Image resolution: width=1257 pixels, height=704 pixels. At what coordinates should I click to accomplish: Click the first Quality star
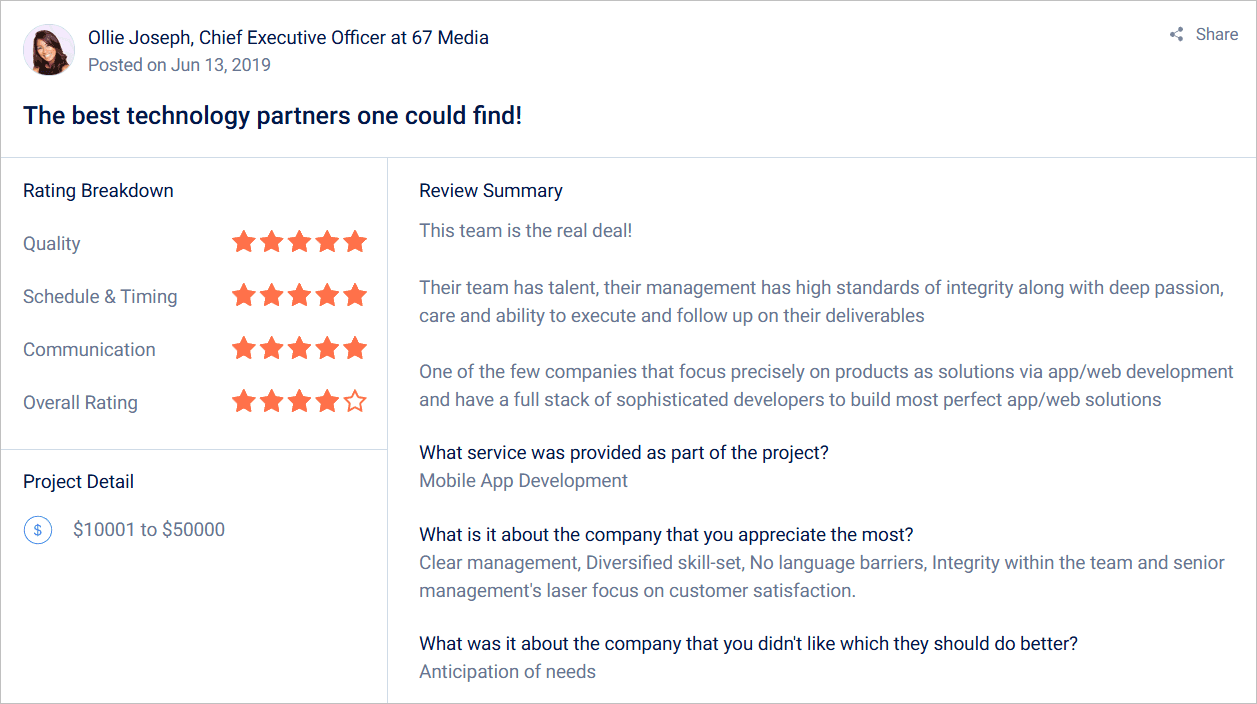(x=243, y=242)
